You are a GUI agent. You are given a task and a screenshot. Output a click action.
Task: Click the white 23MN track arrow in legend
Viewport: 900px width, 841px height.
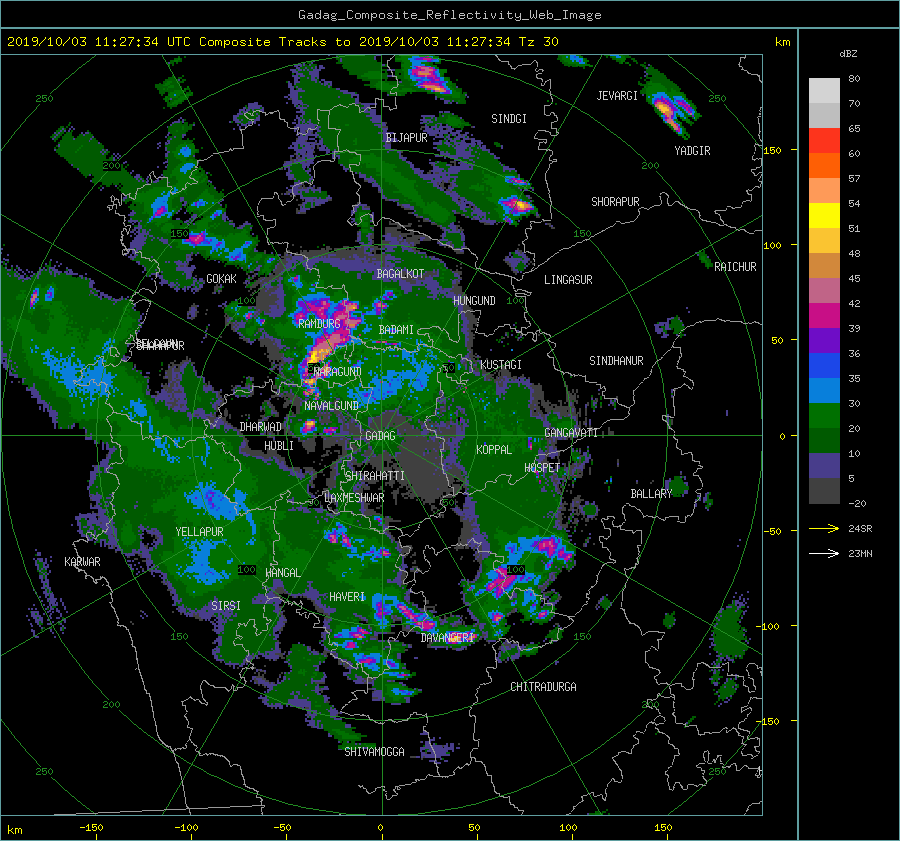pyautogui.click(x=824, y=553)
